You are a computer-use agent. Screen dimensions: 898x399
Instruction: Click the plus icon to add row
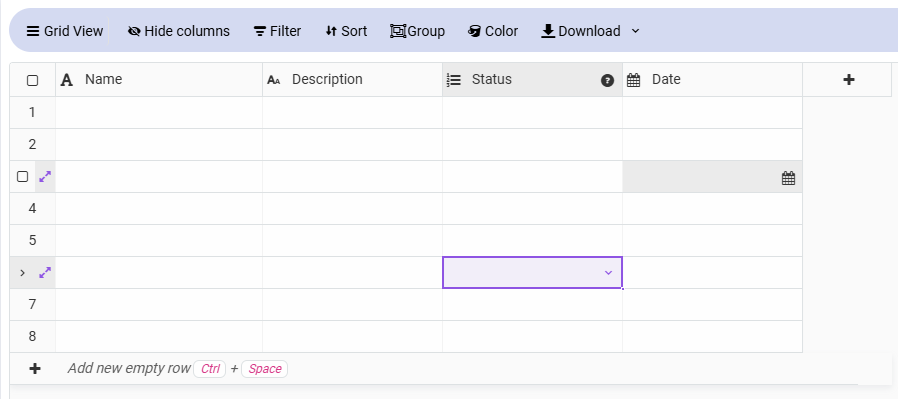(x=35, y=369)
